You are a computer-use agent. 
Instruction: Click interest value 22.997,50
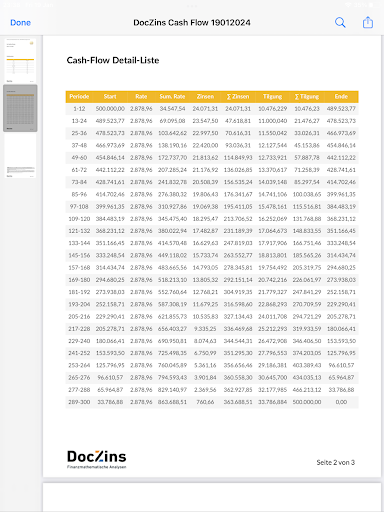pyautogui.click(x=205, y=133)
